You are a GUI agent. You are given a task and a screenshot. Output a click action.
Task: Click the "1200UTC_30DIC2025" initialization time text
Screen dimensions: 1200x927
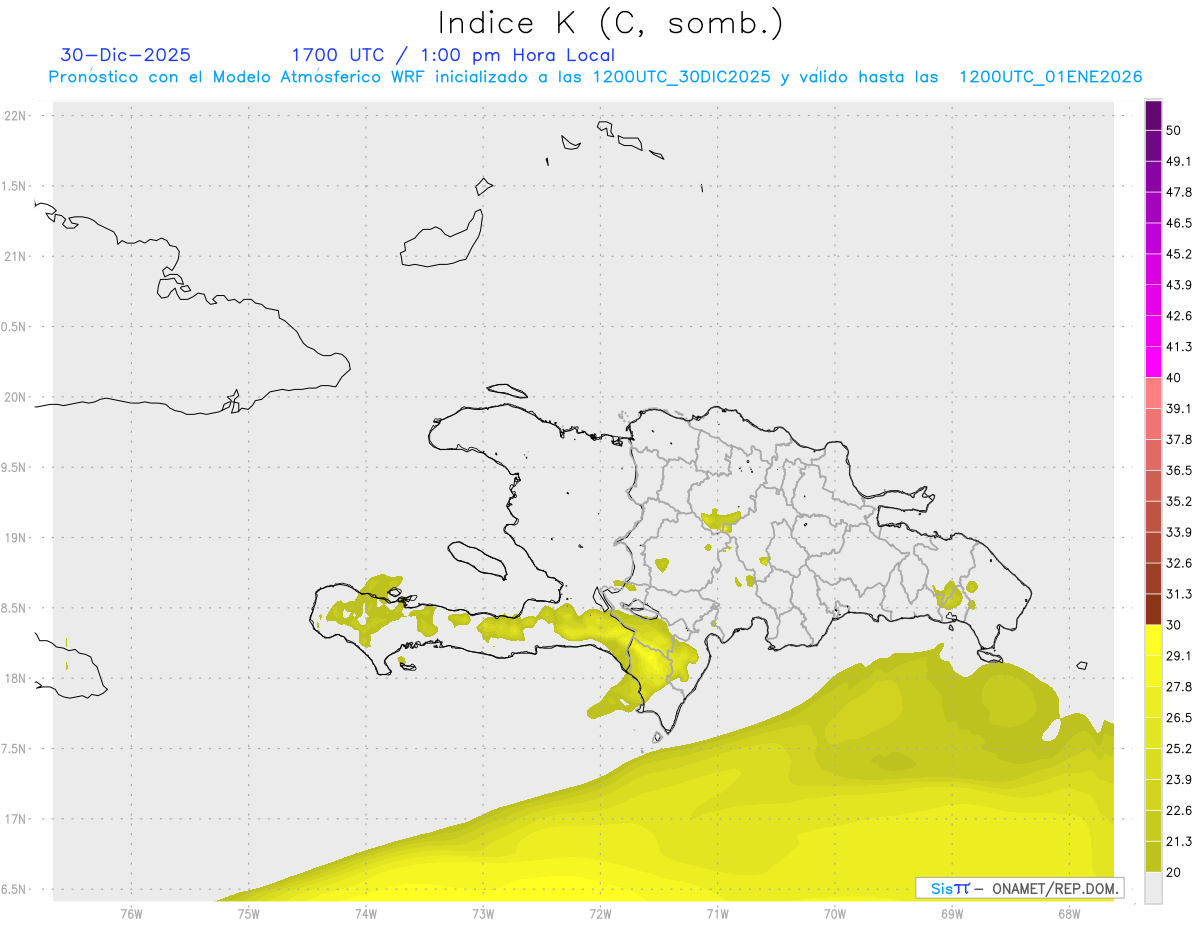coord(682,77)
